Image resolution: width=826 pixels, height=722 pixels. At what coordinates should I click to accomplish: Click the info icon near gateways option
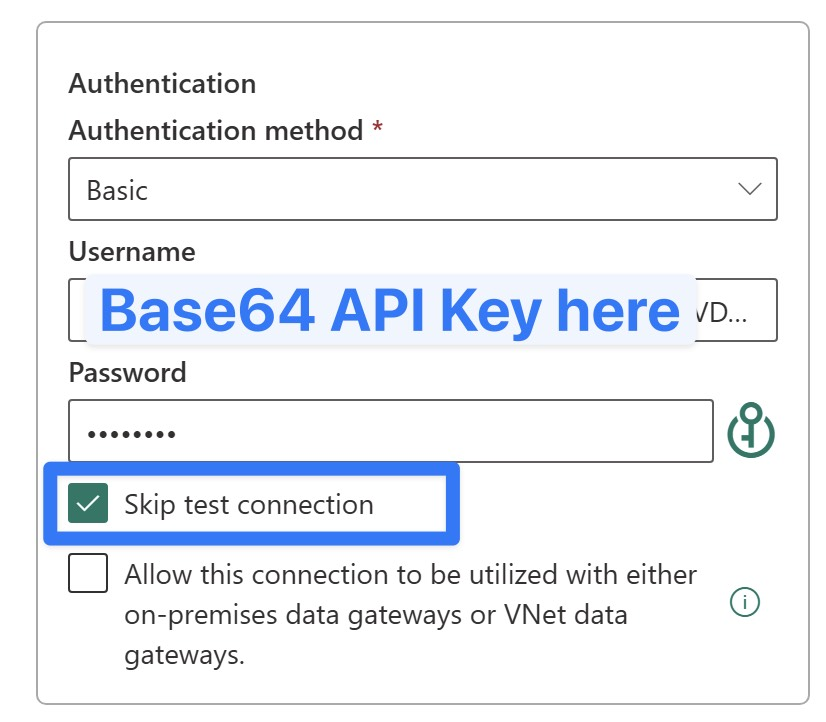coord(745,602)
